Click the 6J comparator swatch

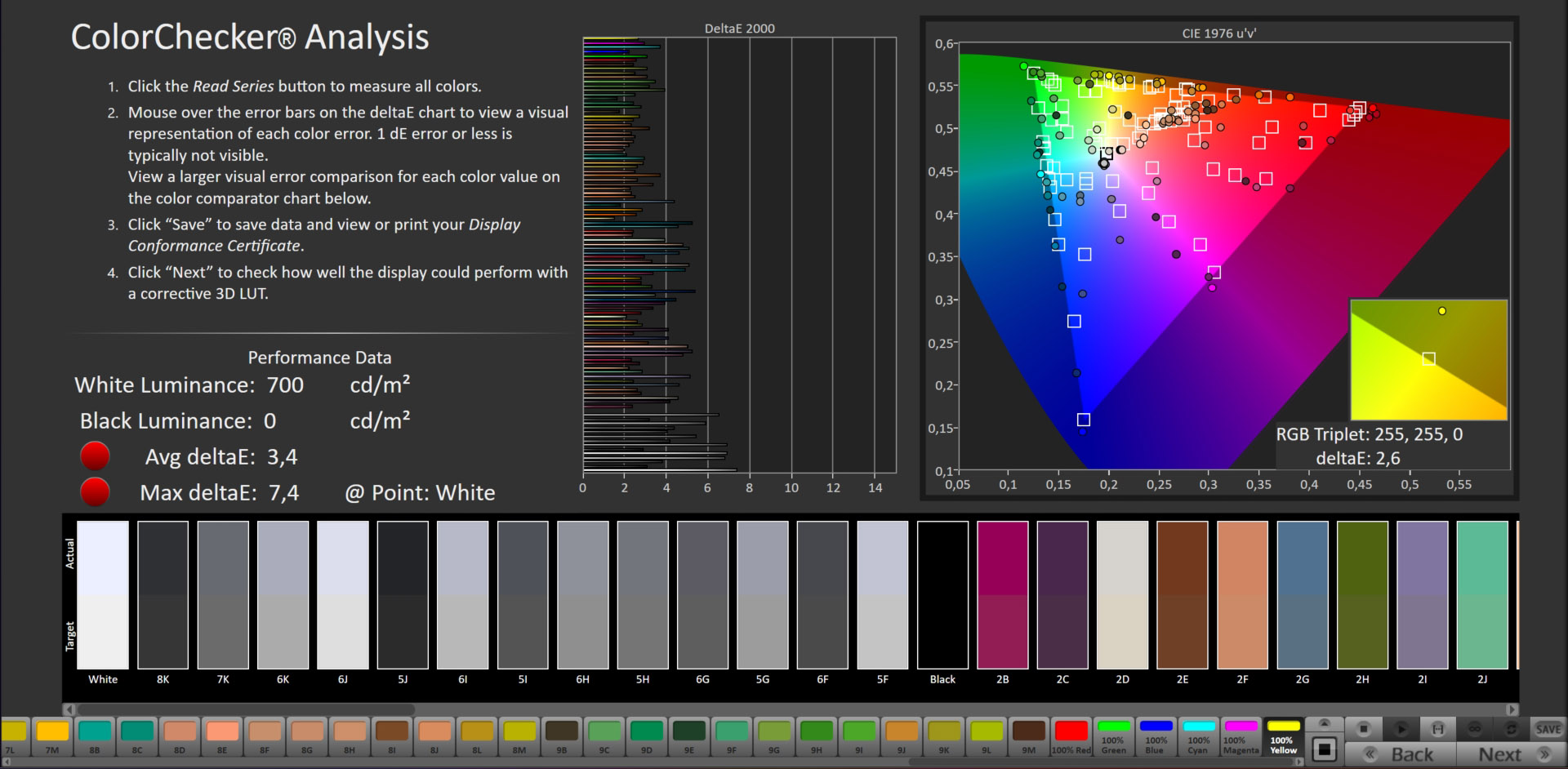click(342, 595)
